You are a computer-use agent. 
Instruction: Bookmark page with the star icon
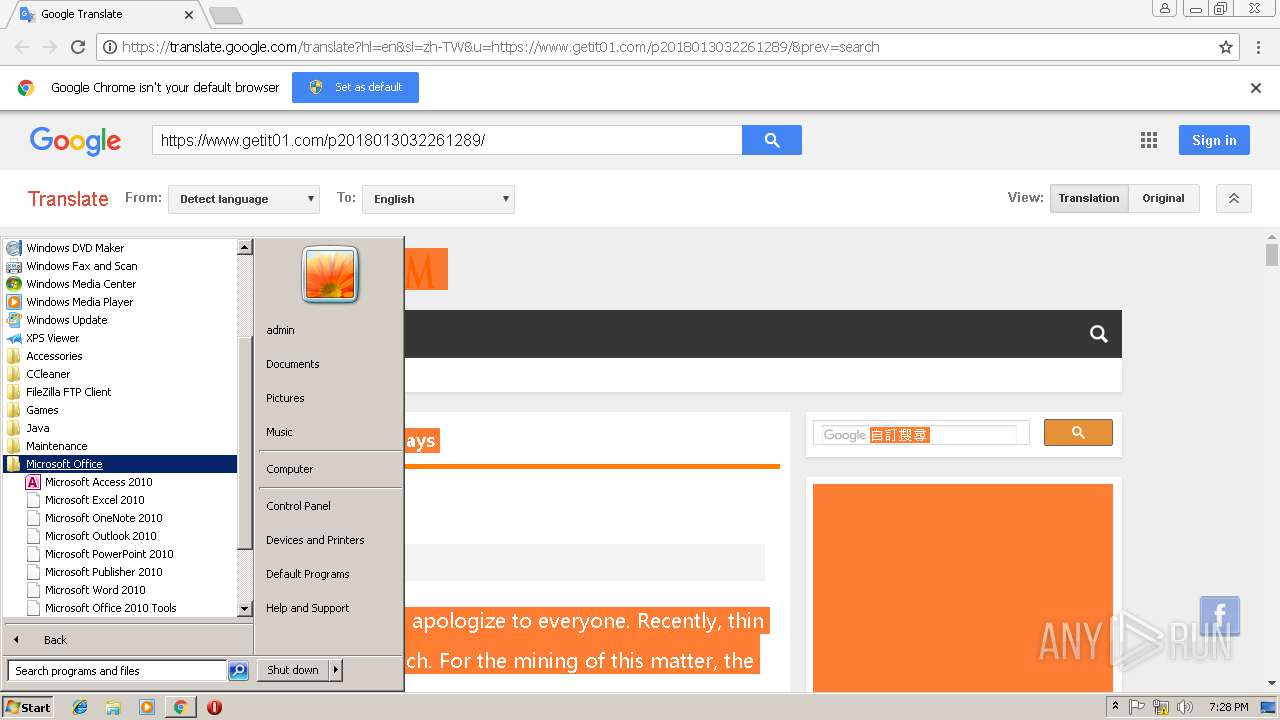click(1225, 47)
